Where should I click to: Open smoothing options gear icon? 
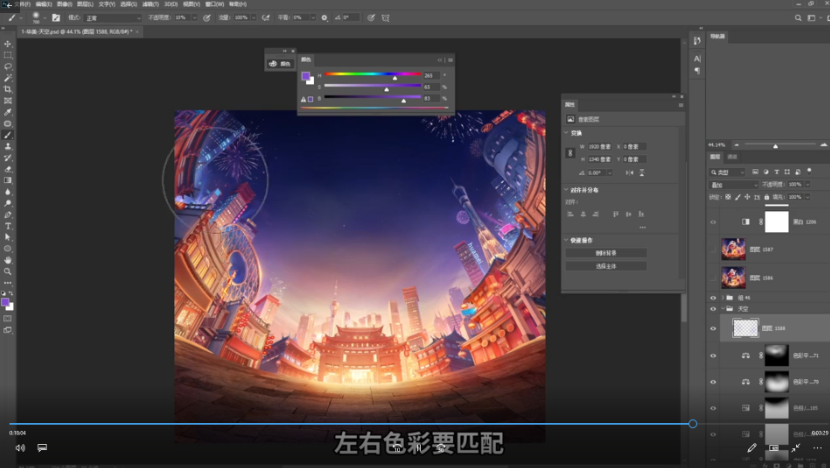click(324, 17)
